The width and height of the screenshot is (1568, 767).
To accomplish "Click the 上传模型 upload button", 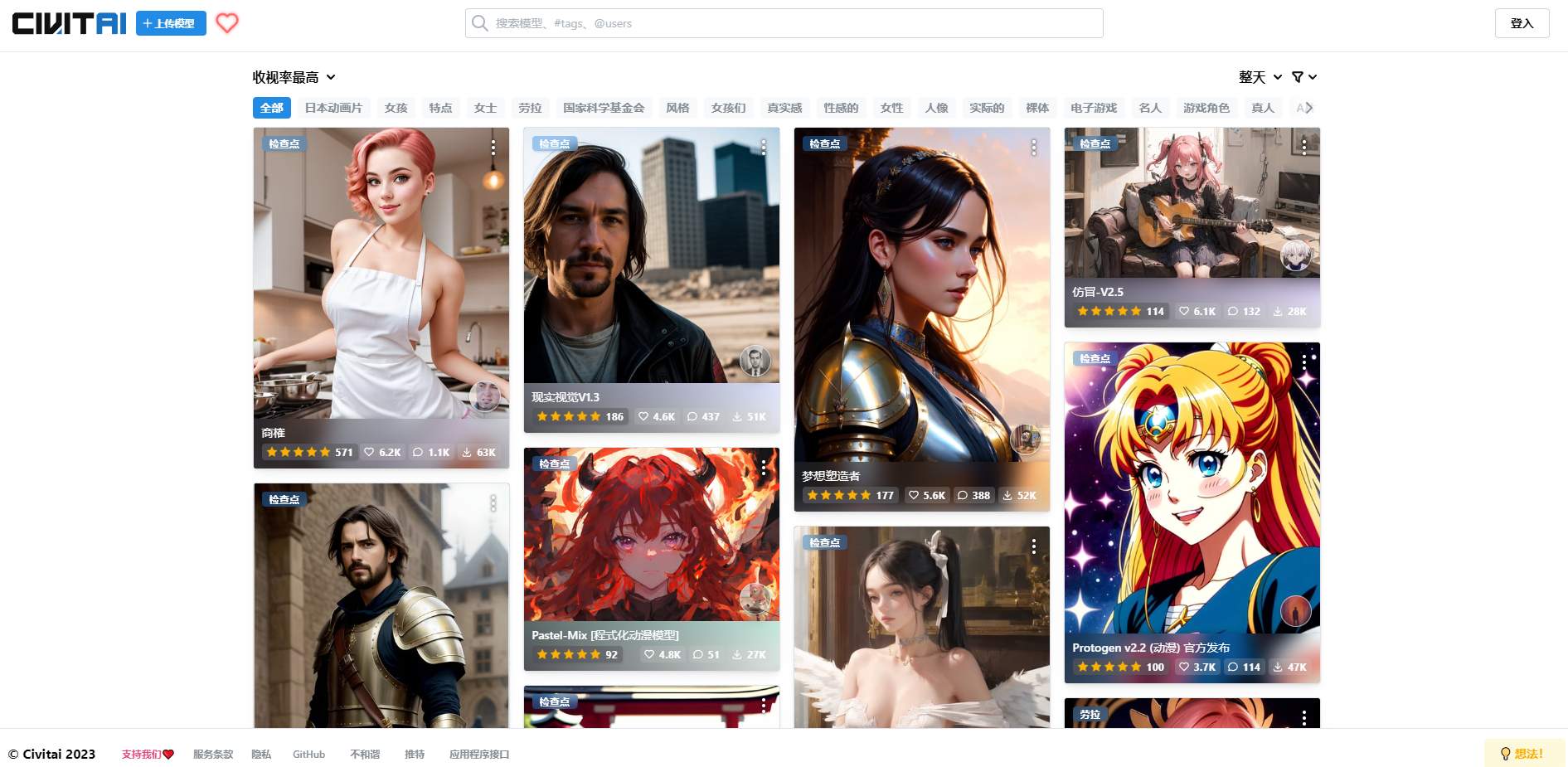I will (x=171, y=23).
